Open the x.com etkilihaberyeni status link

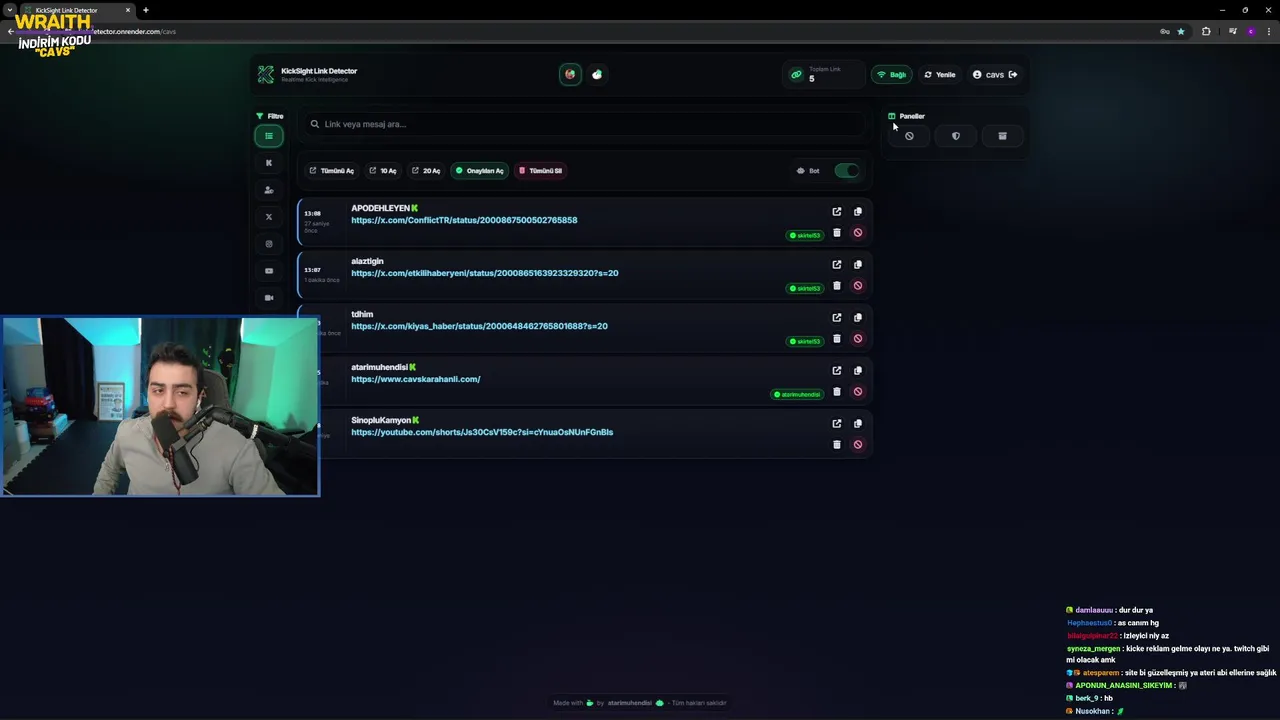485,273
